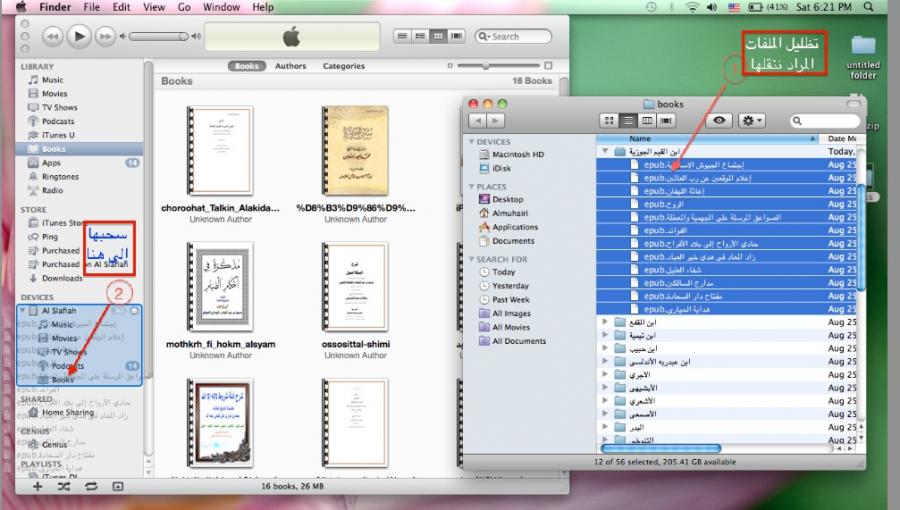Click the Music icon in Library
Screen dimensions: 900x510
[33, 80]
